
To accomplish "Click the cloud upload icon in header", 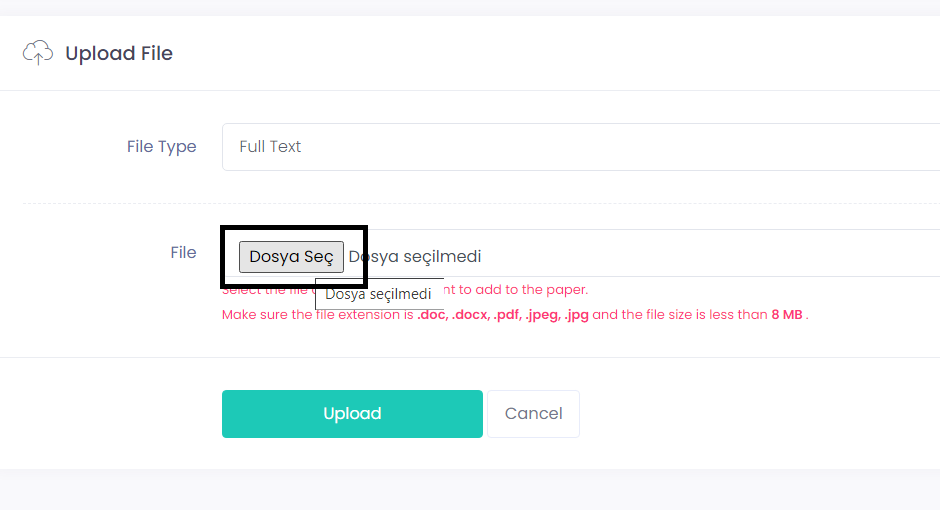I will pos(38,53).
